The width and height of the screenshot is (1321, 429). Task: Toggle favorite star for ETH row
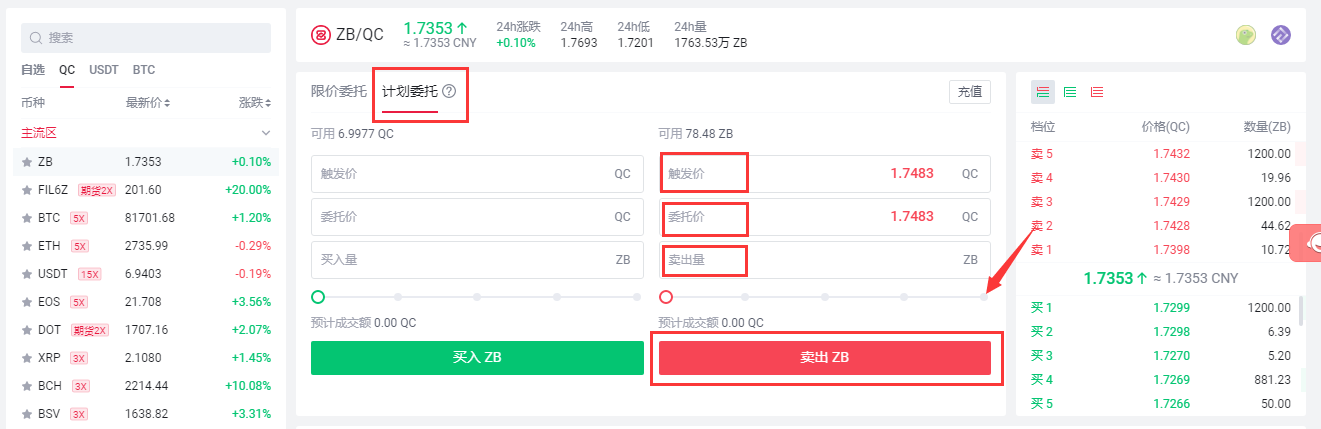click(28, 245)
